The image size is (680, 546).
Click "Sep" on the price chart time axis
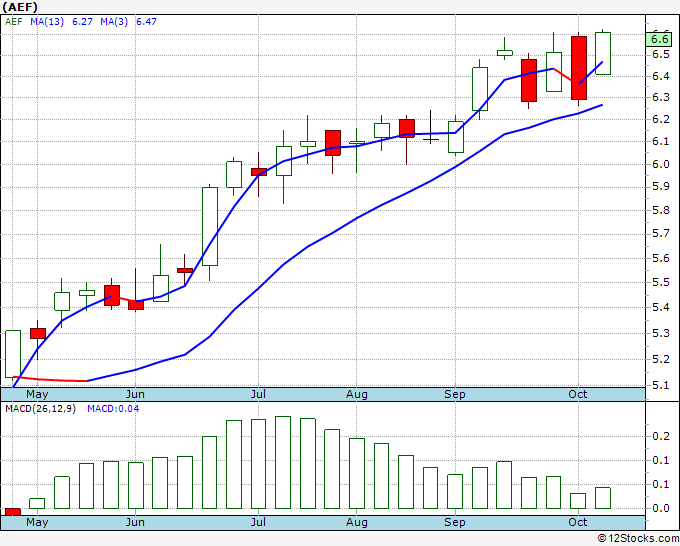(x=454, y=395)
